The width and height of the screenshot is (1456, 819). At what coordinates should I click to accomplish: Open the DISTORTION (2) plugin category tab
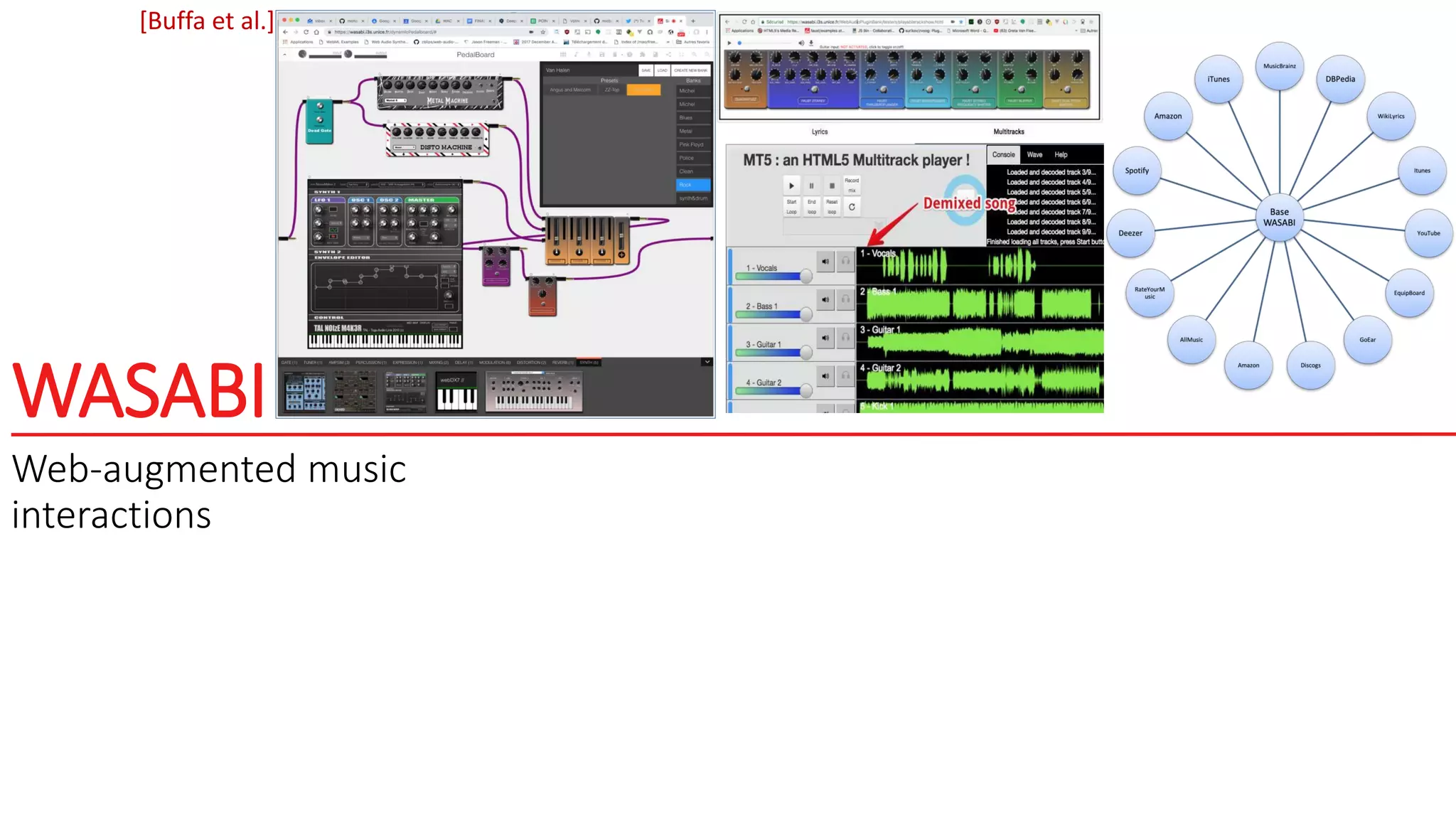click(531, 363)
